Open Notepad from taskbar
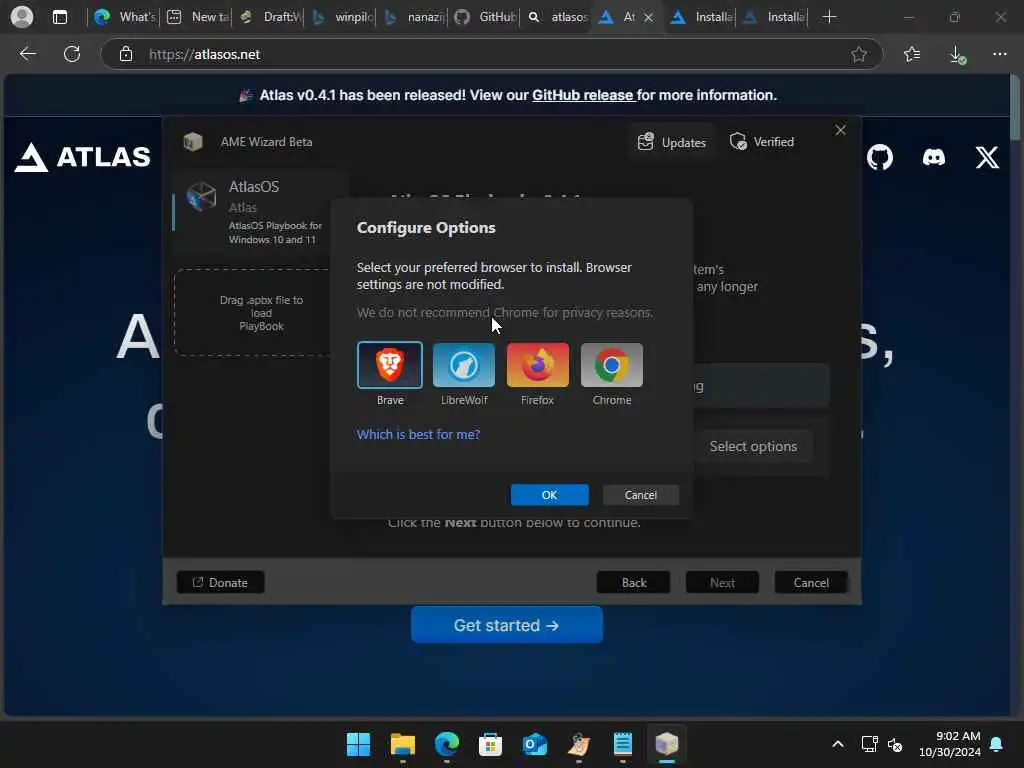This screenshot has height=768, width=1024. coord(622,744)
